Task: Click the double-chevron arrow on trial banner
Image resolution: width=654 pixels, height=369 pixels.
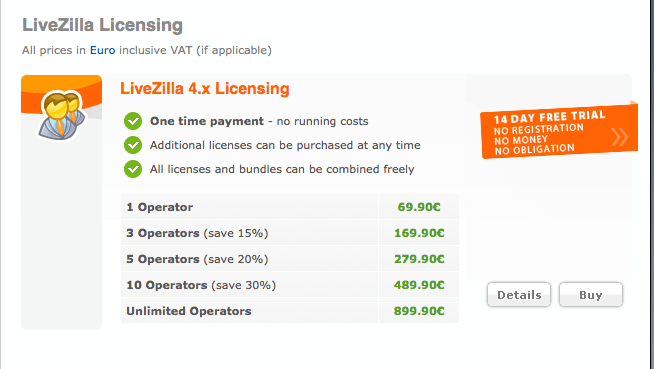Action: 619,136
